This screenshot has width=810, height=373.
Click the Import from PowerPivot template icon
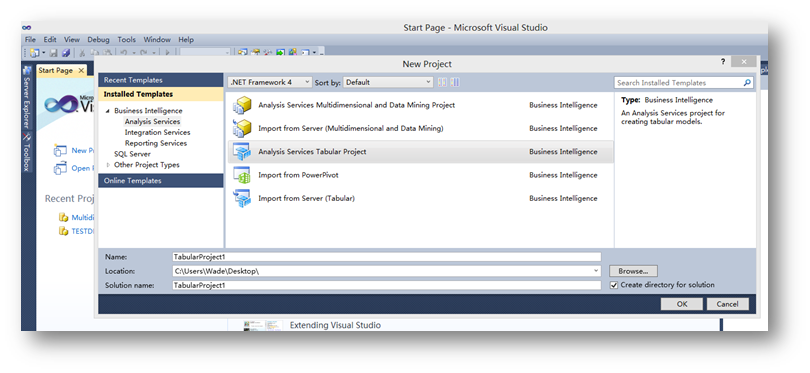tap(242, 175)
